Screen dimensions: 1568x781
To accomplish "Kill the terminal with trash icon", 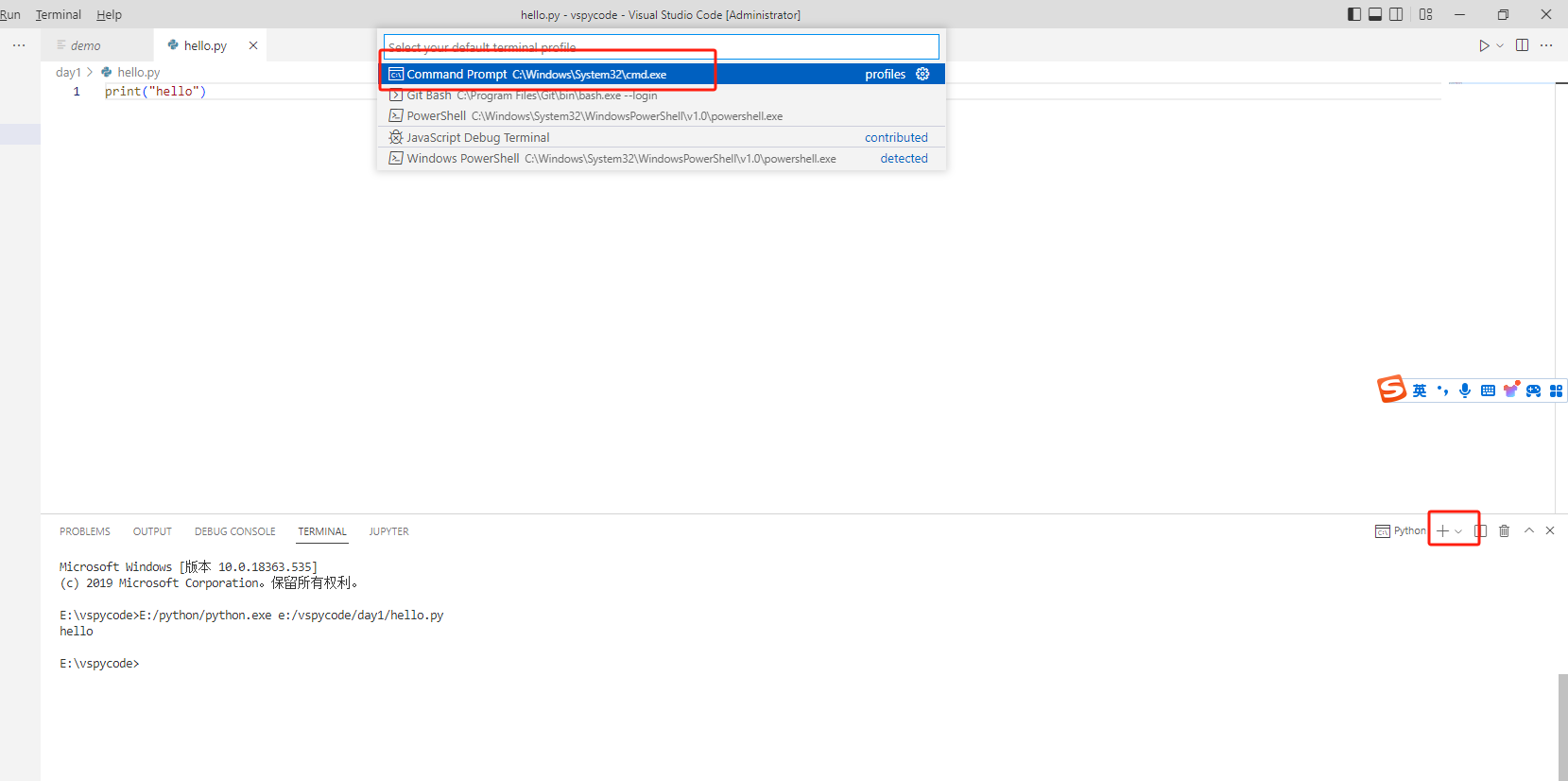I will (1505, 531).
